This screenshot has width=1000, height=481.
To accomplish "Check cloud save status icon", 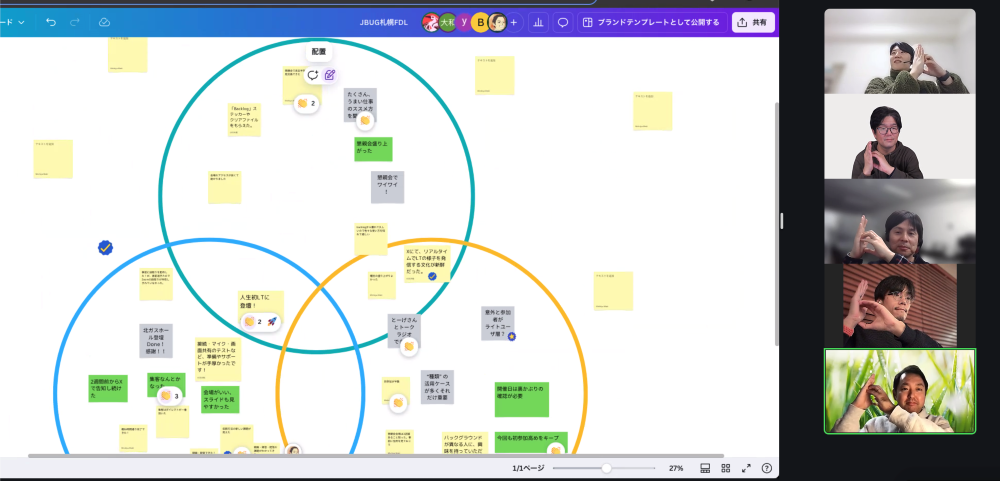I will pos(104,22).
